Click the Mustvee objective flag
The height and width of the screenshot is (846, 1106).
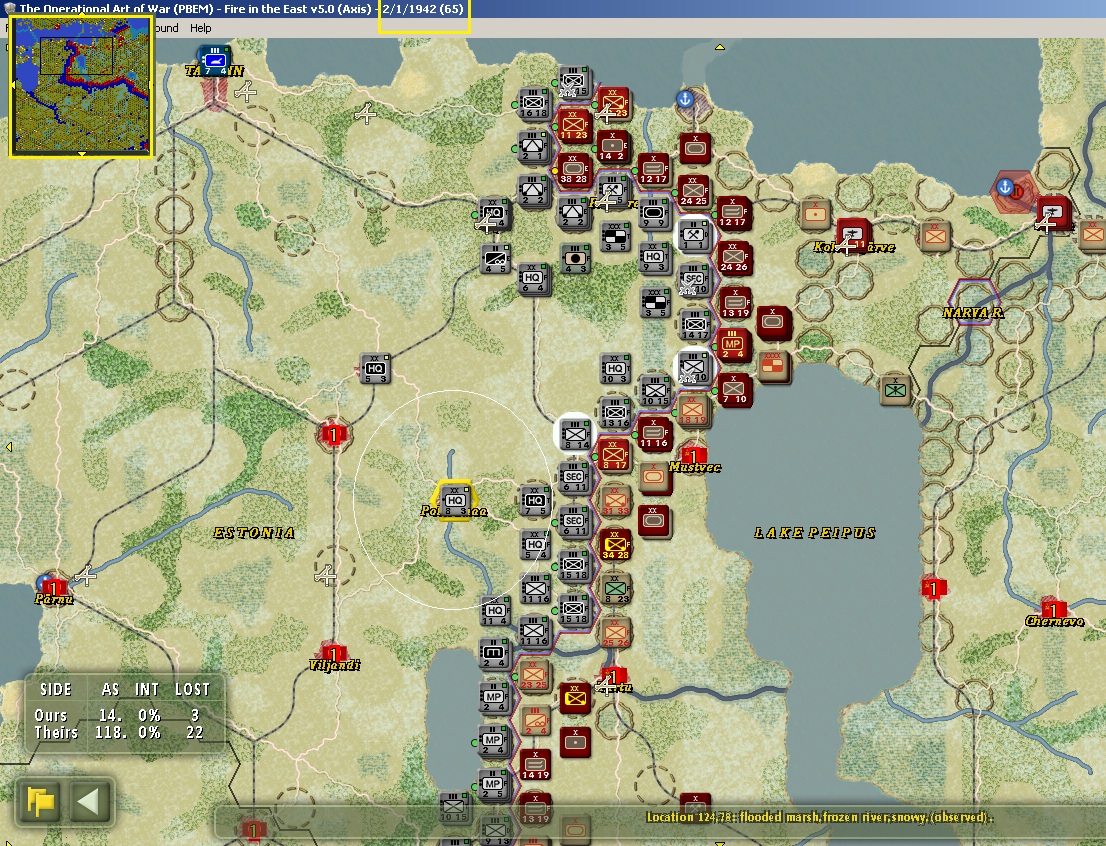click(x=694, y=456)
